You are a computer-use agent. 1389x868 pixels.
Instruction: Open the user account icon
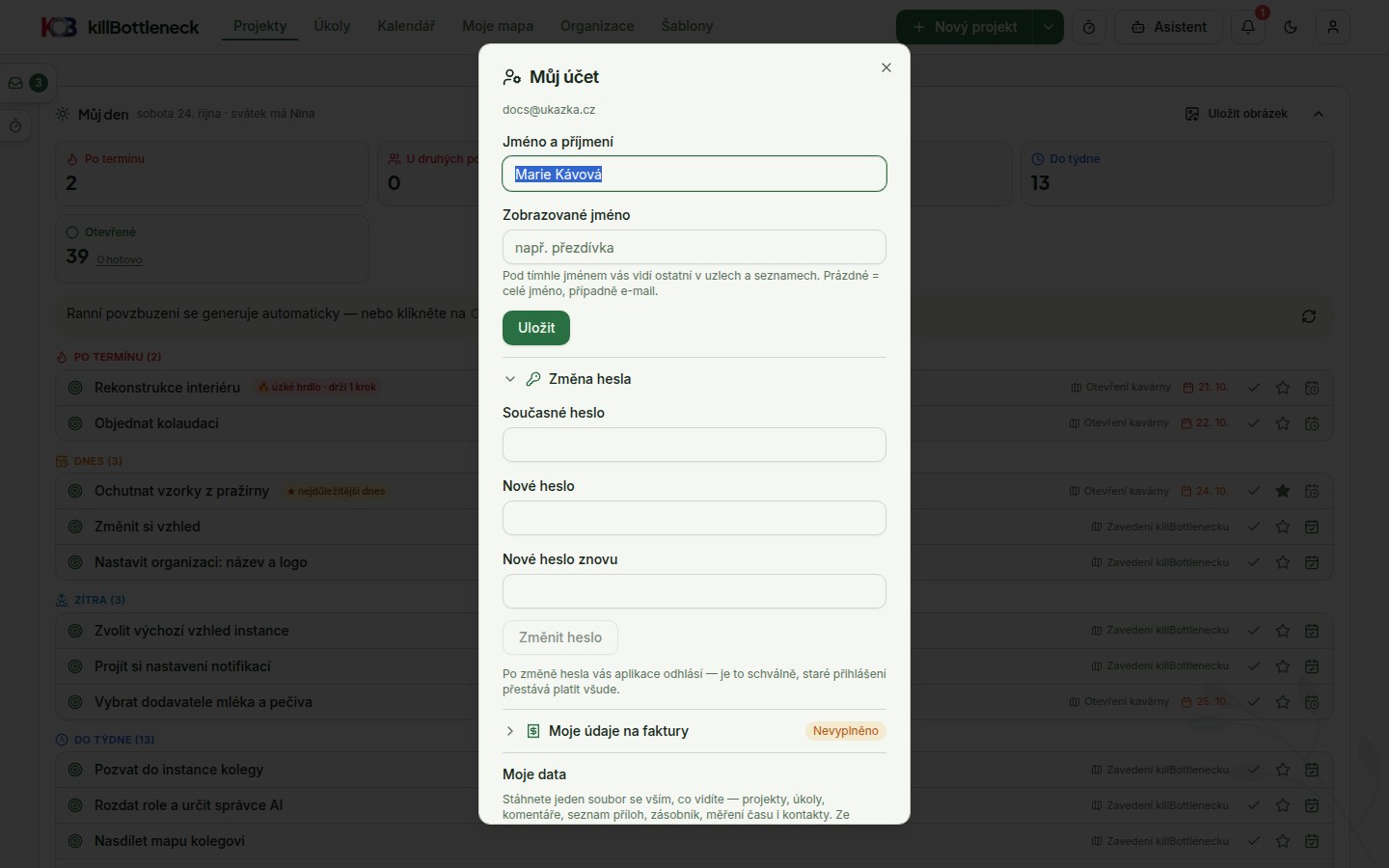click(x=1333, y=27)
